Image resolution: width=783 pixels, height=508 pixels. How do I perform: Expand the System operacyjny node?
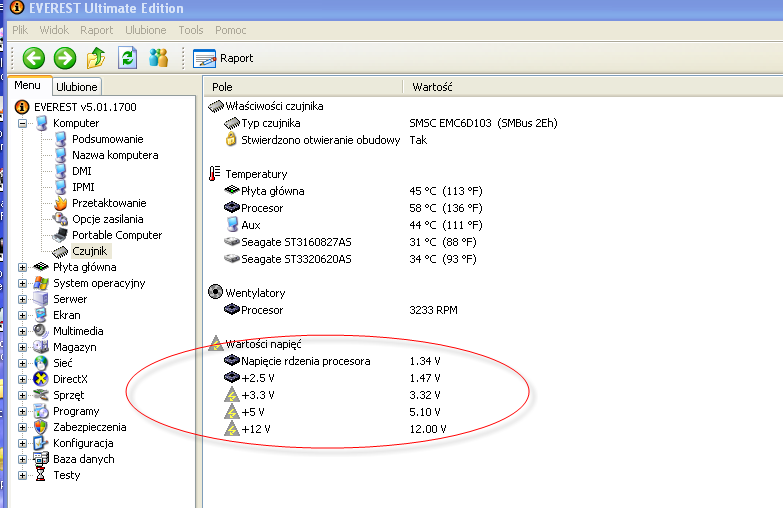pos(22,283)
